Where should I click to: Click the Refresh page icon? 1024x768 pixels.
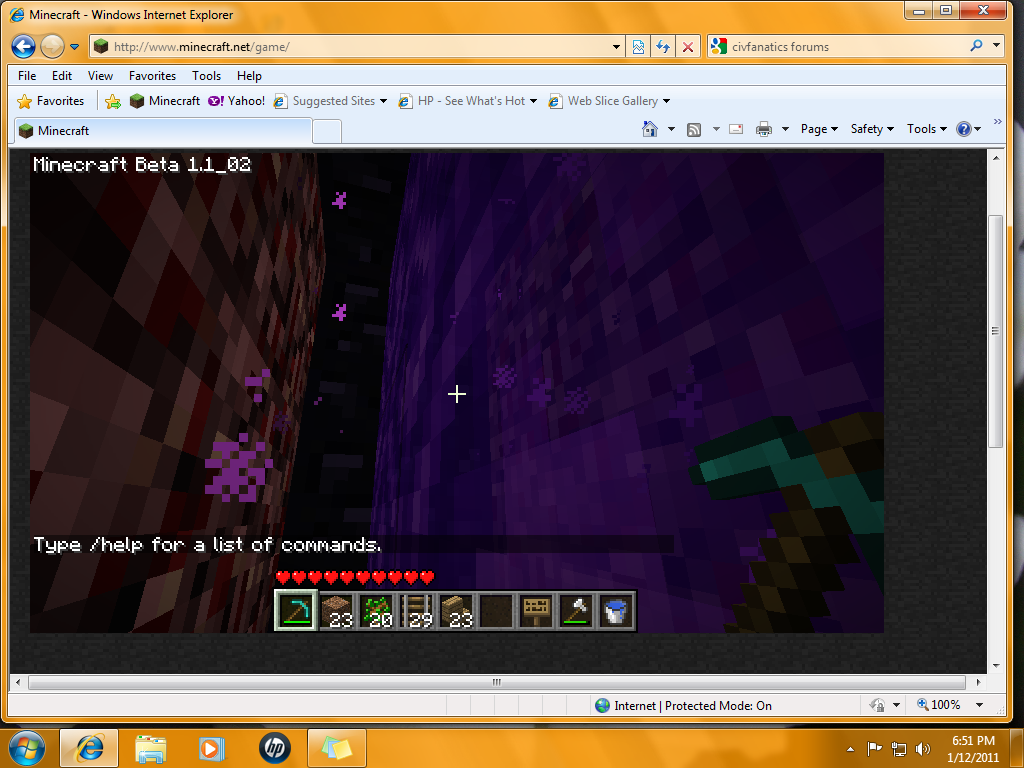click(663, 47)
